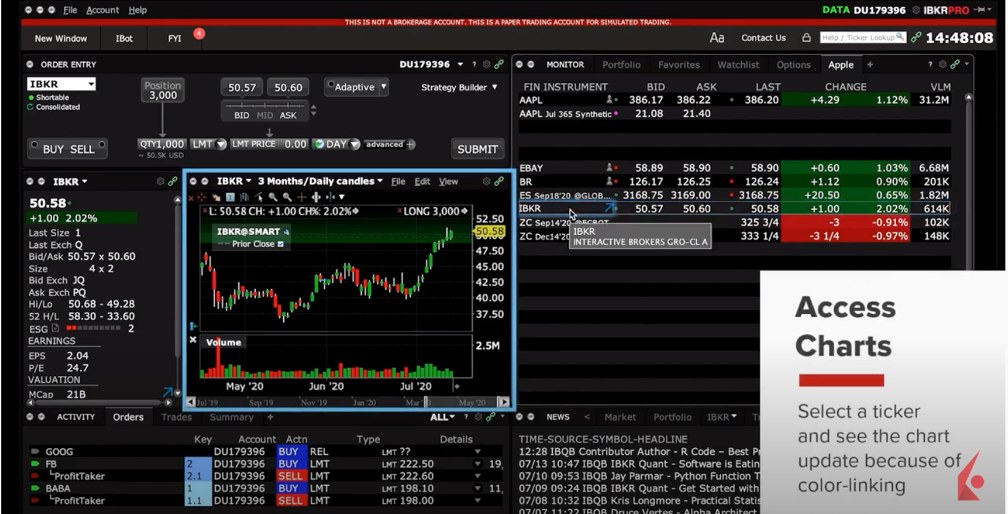Toggle the Prior Close checkbox on chart

coord(281,244)
